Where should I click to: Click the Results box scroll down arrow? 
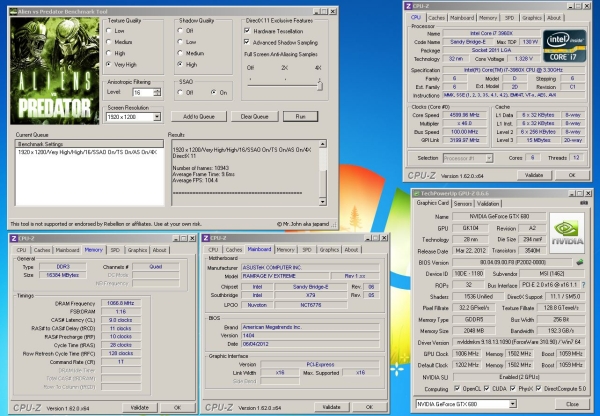click(323, 202)
